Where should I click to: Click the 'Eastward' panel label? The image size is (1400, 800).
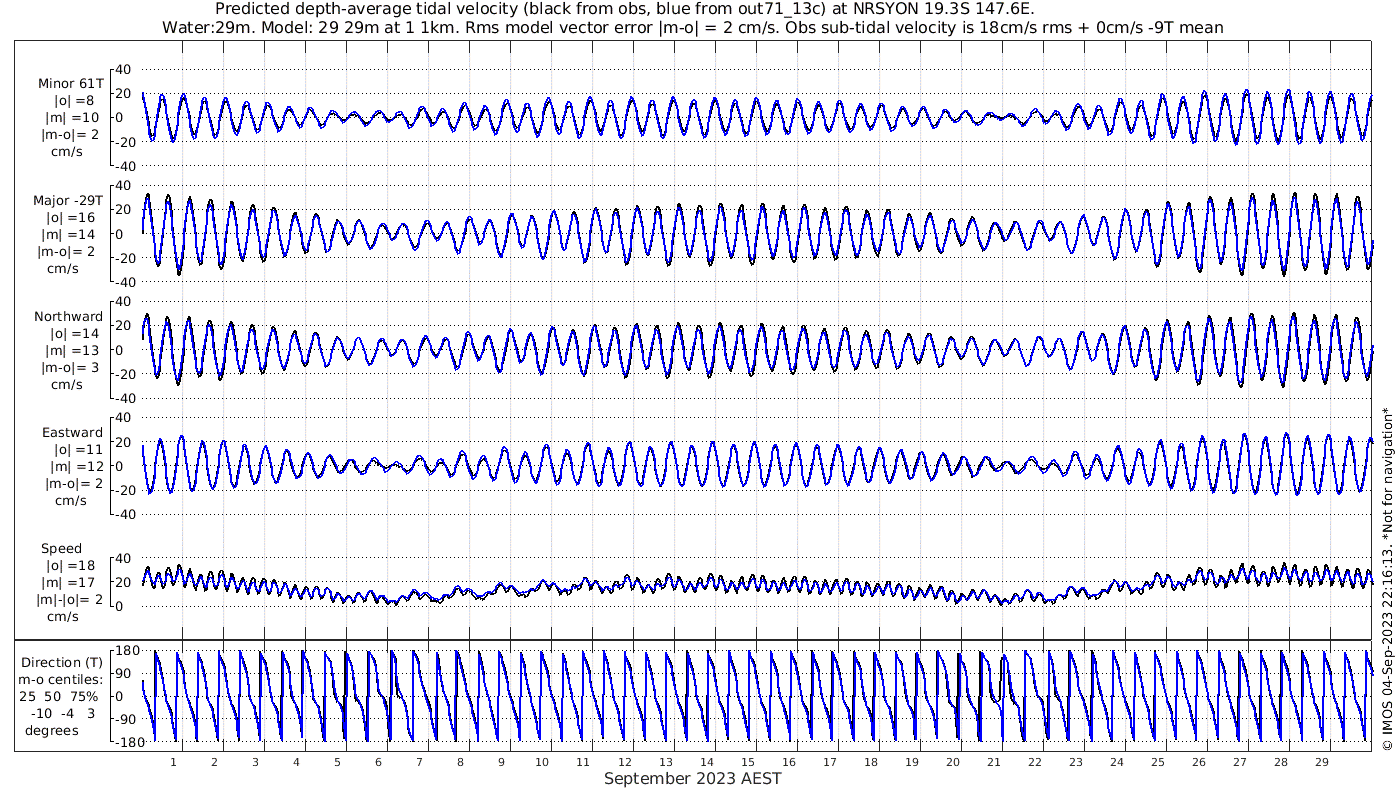point(72,433)
